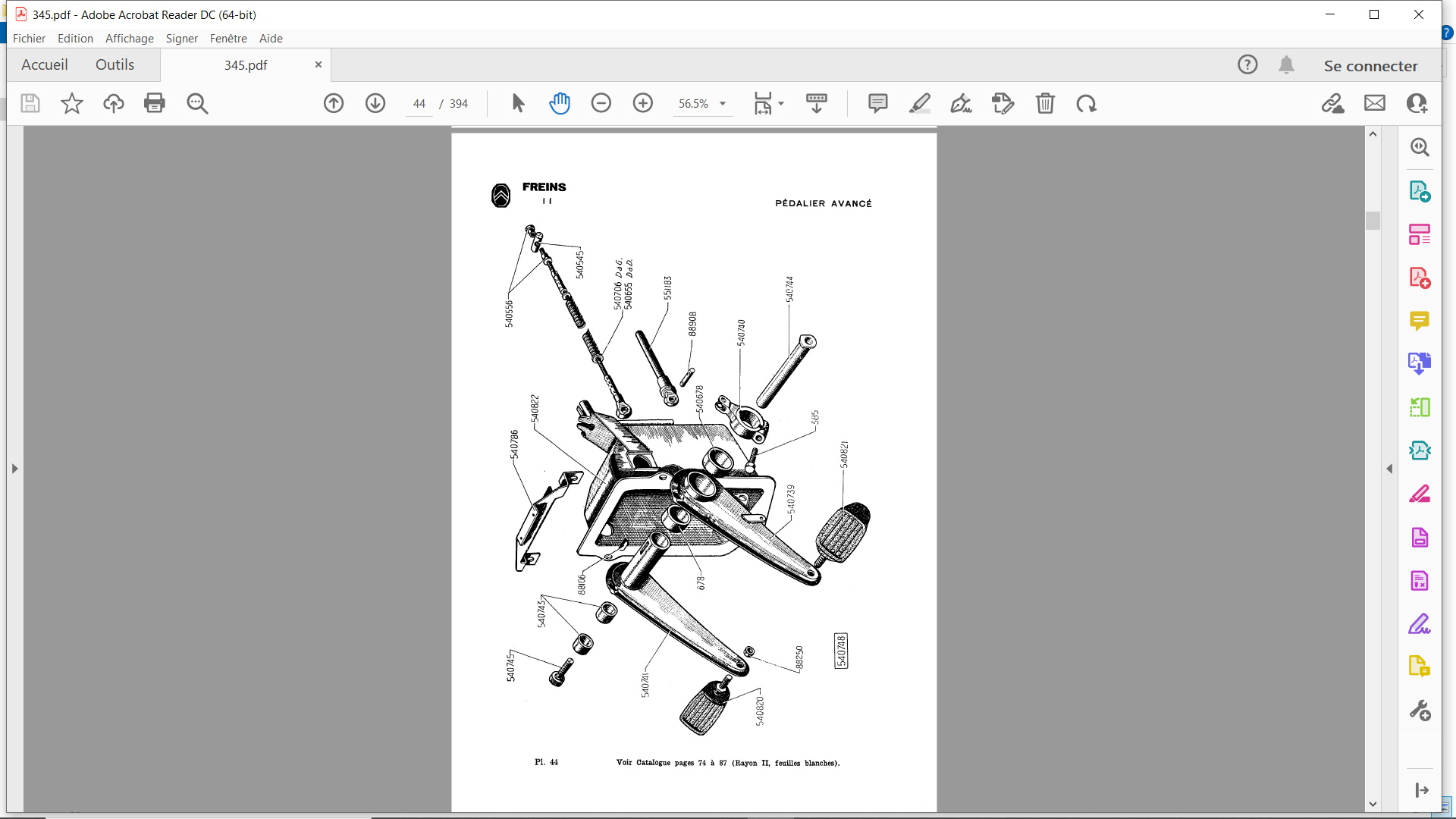Zoom out with minus button
Viewport: 1456px width, 819px height.
click(x=601, y=103)
